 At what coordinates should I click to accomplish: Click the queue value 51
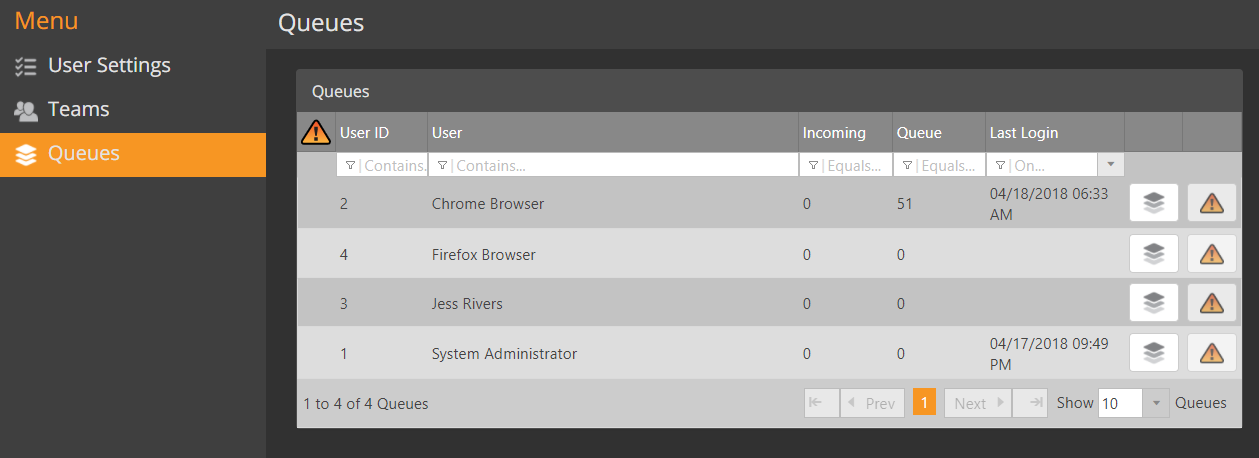pos(905,203)
